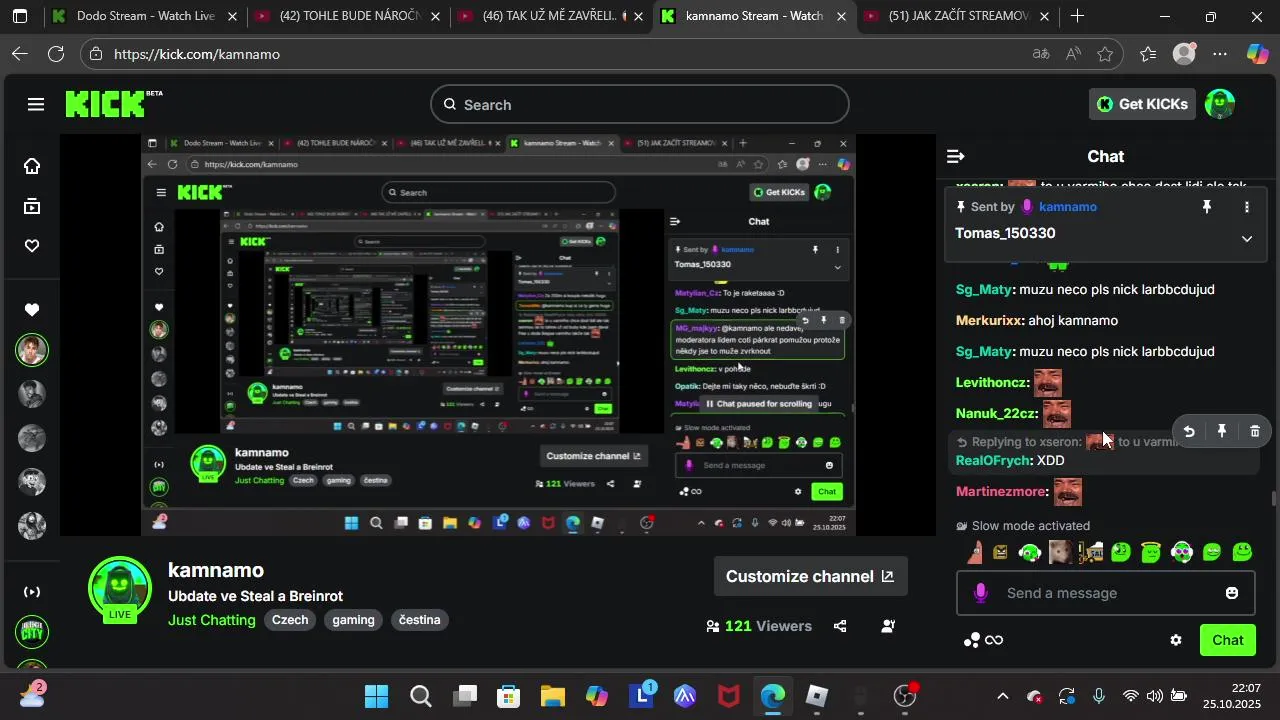Click the live broadcast icon in sidebar
The width and height of the screenshot is (1280, 720).
click(32, 592)
